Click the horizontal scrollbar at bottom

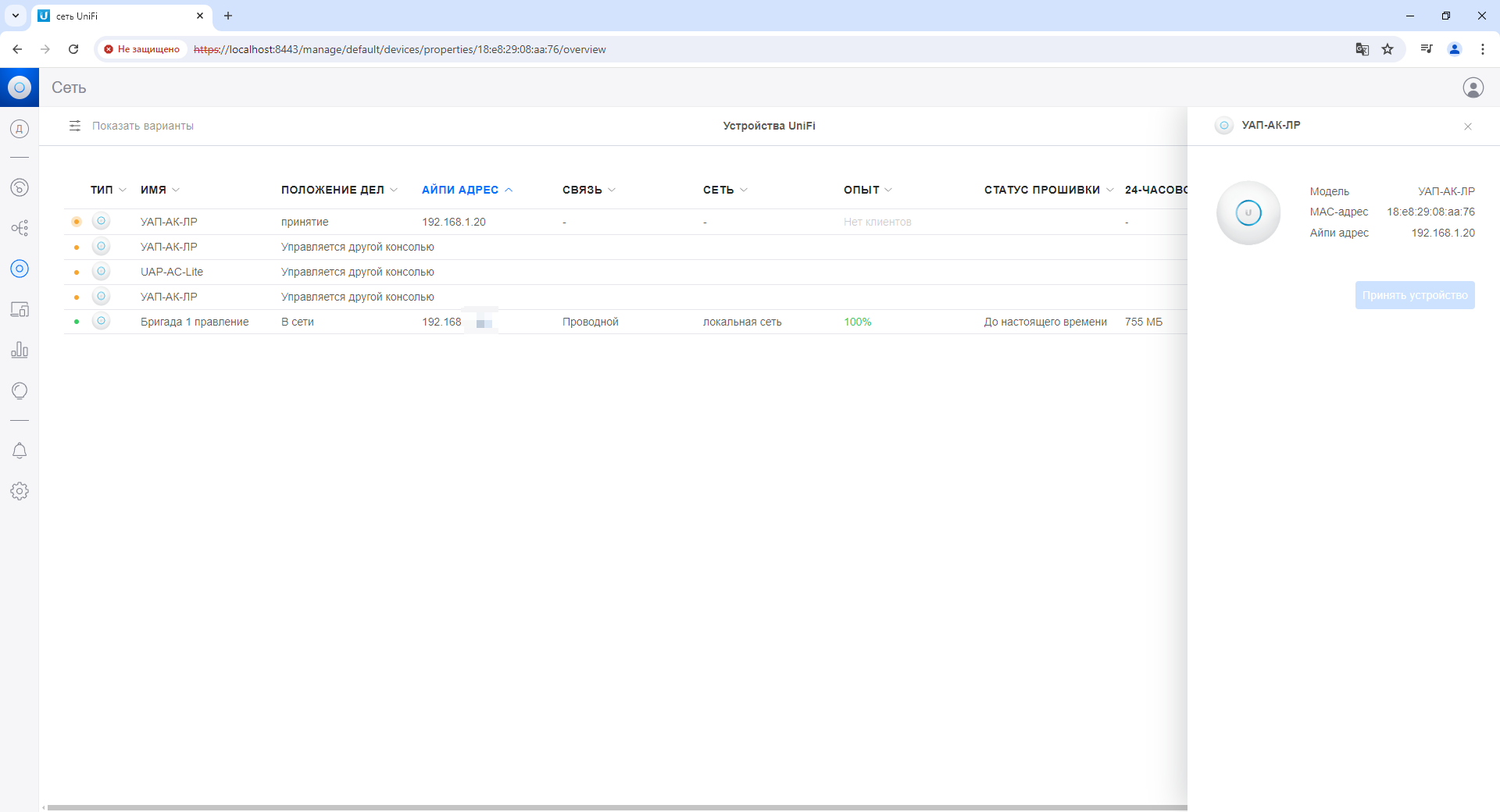[617, 807]
